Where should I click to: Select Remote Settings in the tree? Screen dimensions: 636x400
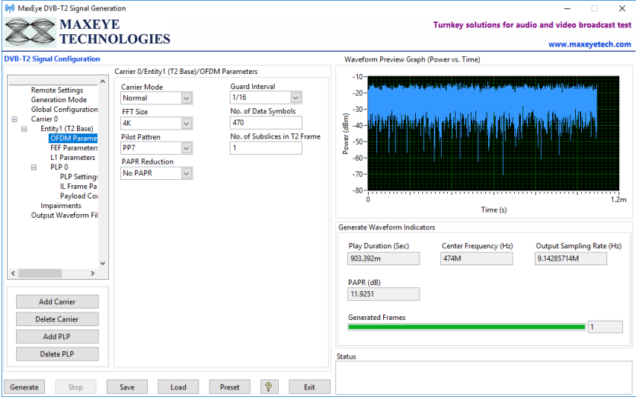pyautogui.click(x=57, y=90)
